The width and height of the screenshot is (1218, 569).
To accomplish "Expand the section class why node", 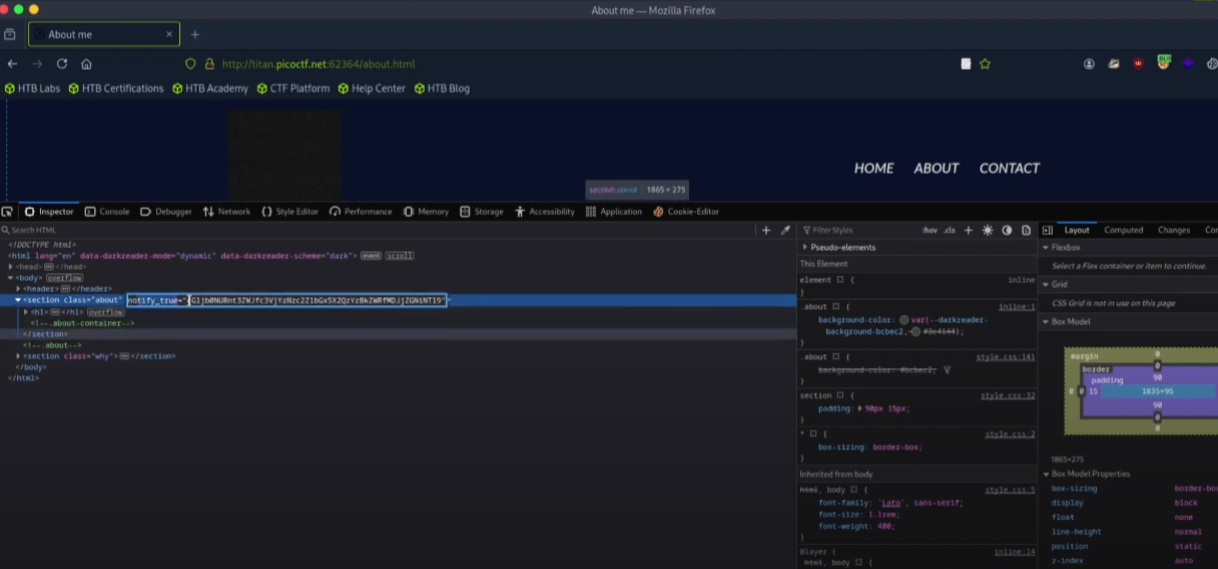I will [x=19, y=356].
